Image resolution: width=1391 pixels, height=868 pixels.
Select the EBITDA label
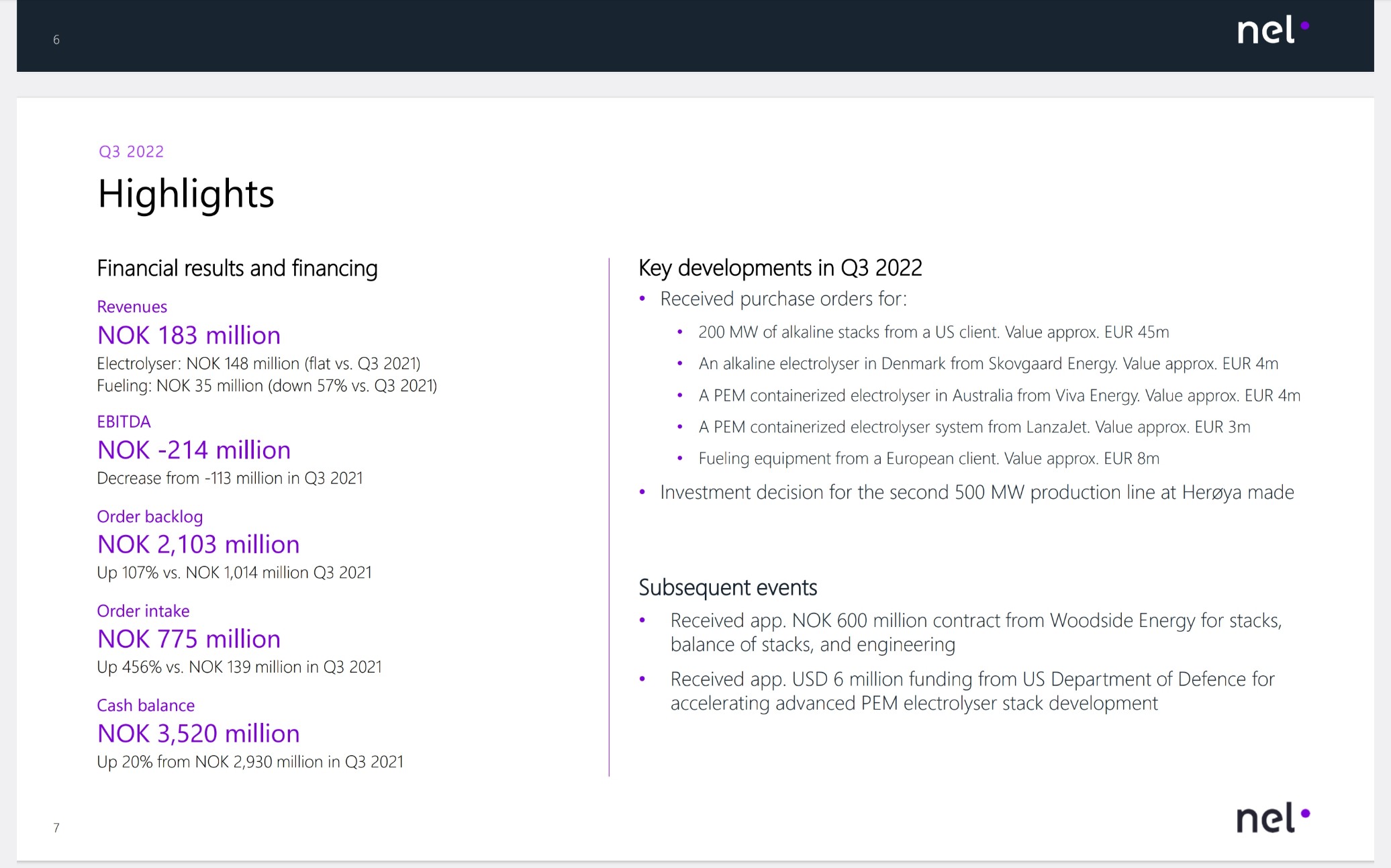124,422
